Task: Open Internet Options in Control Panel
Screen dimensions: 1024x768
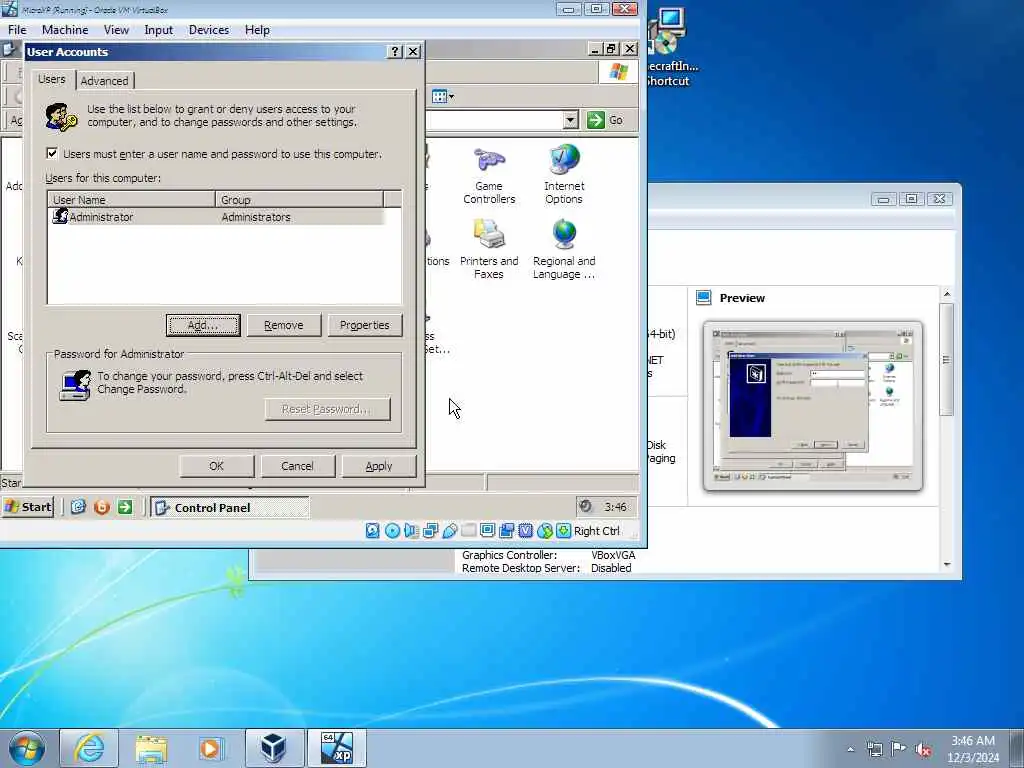Action: pos(564,175)
